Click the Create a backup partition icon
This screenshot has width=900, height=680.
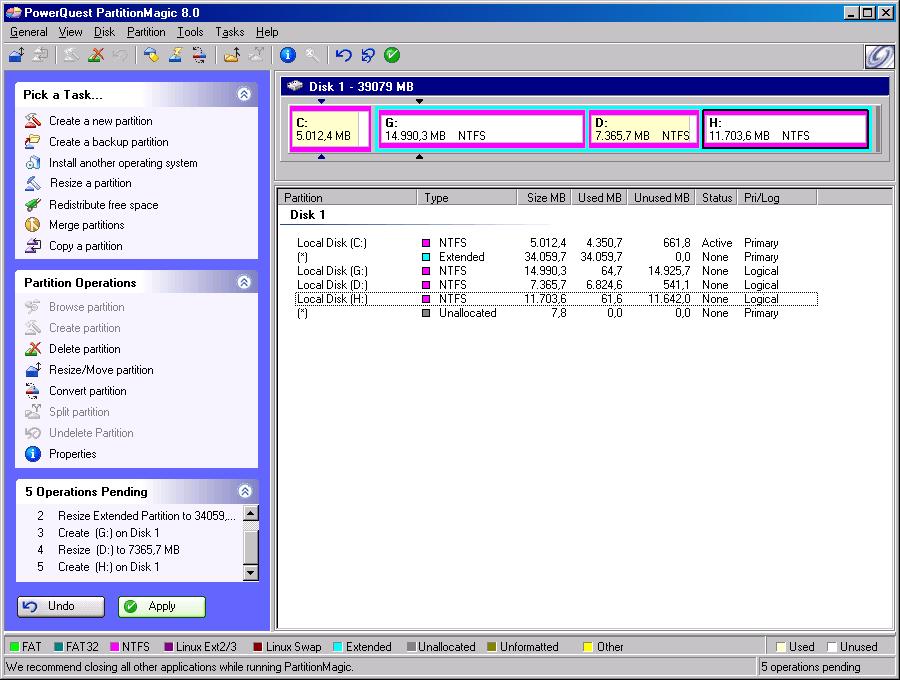click(33, 142)
